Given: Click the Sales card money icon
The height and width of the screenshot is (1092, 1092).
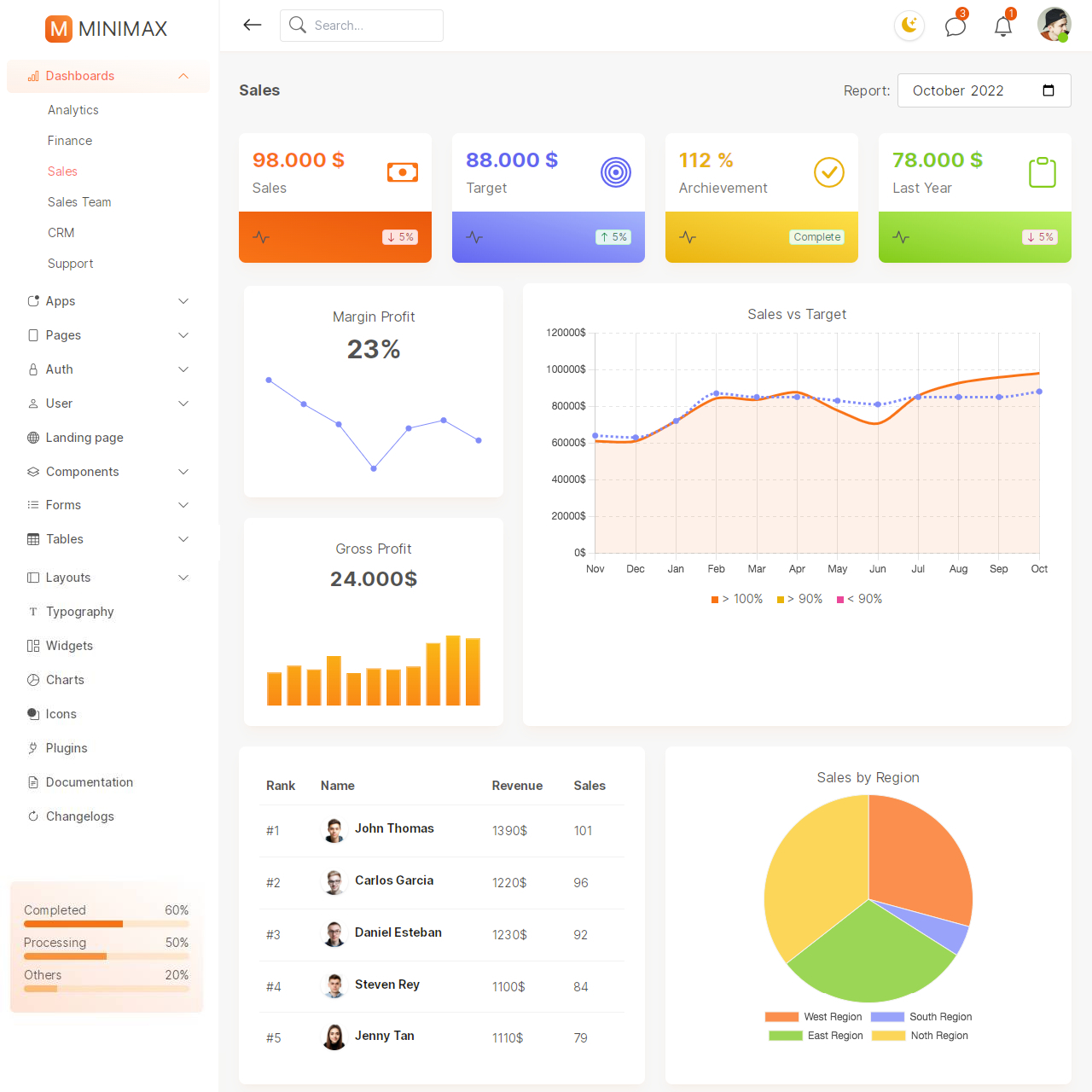Looking at the screenshot, I should [403, 172].
